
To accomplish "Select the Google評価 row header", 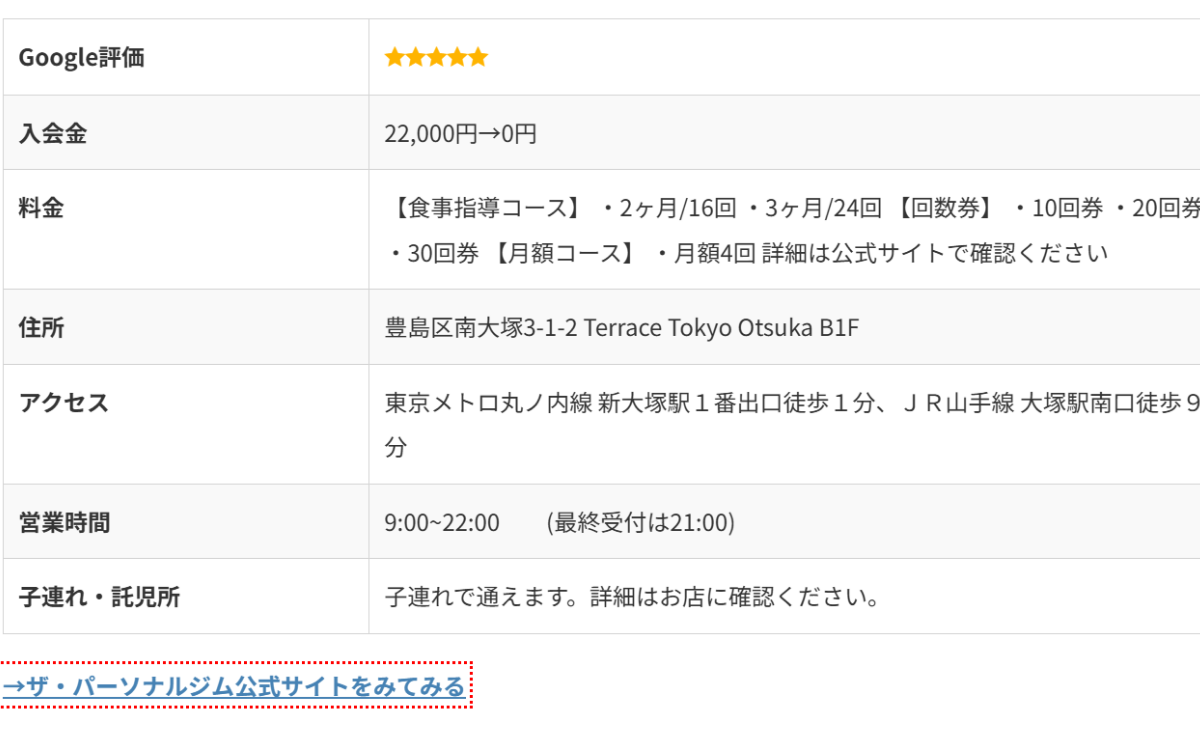I will [186, 57].
